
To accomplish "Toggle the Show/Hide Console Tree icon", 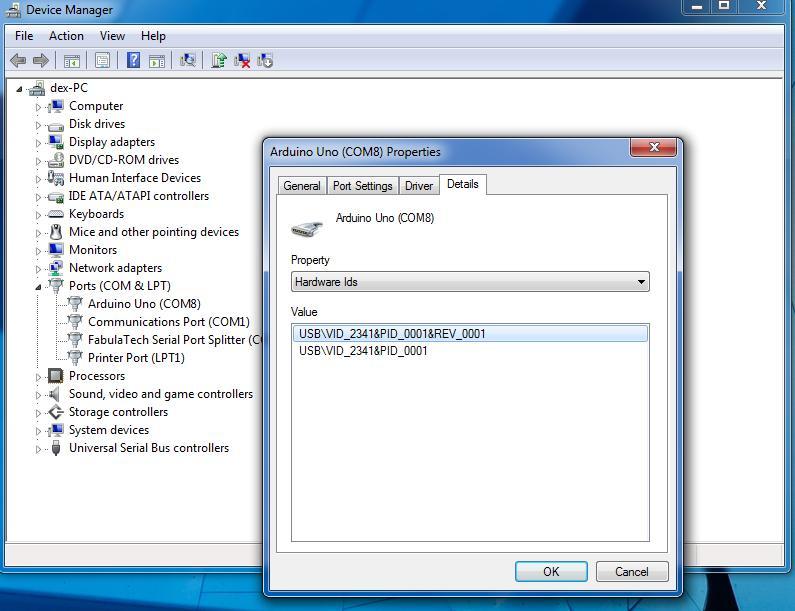I will [71, 61].
